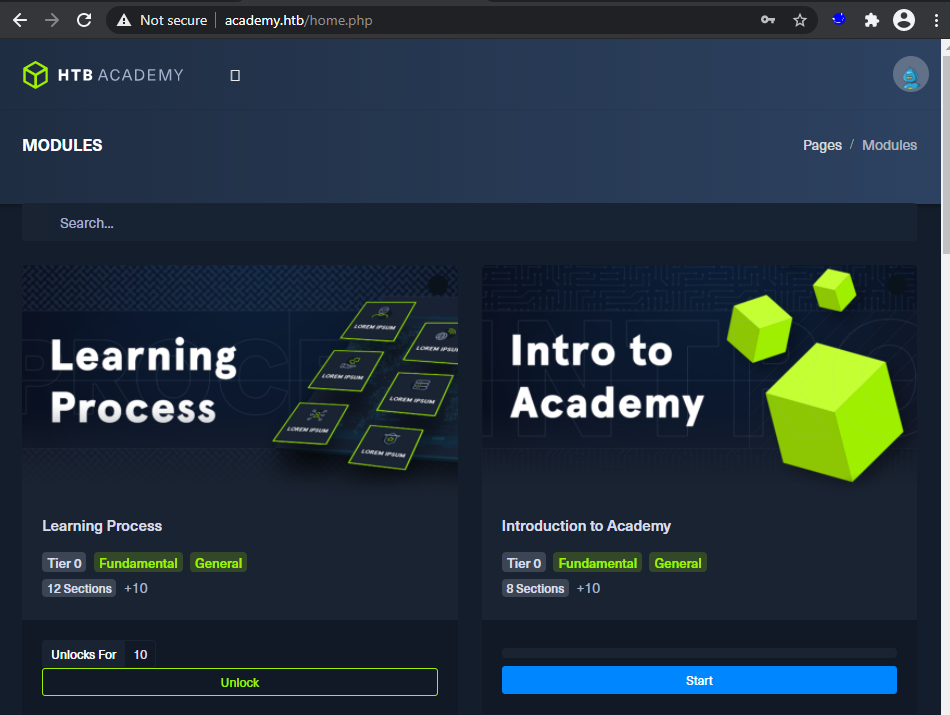Image resolution: width=950 pixels, height=715 pixels.
Task: Open the Chrome profile avatar
Action: [x=903, y=20]
